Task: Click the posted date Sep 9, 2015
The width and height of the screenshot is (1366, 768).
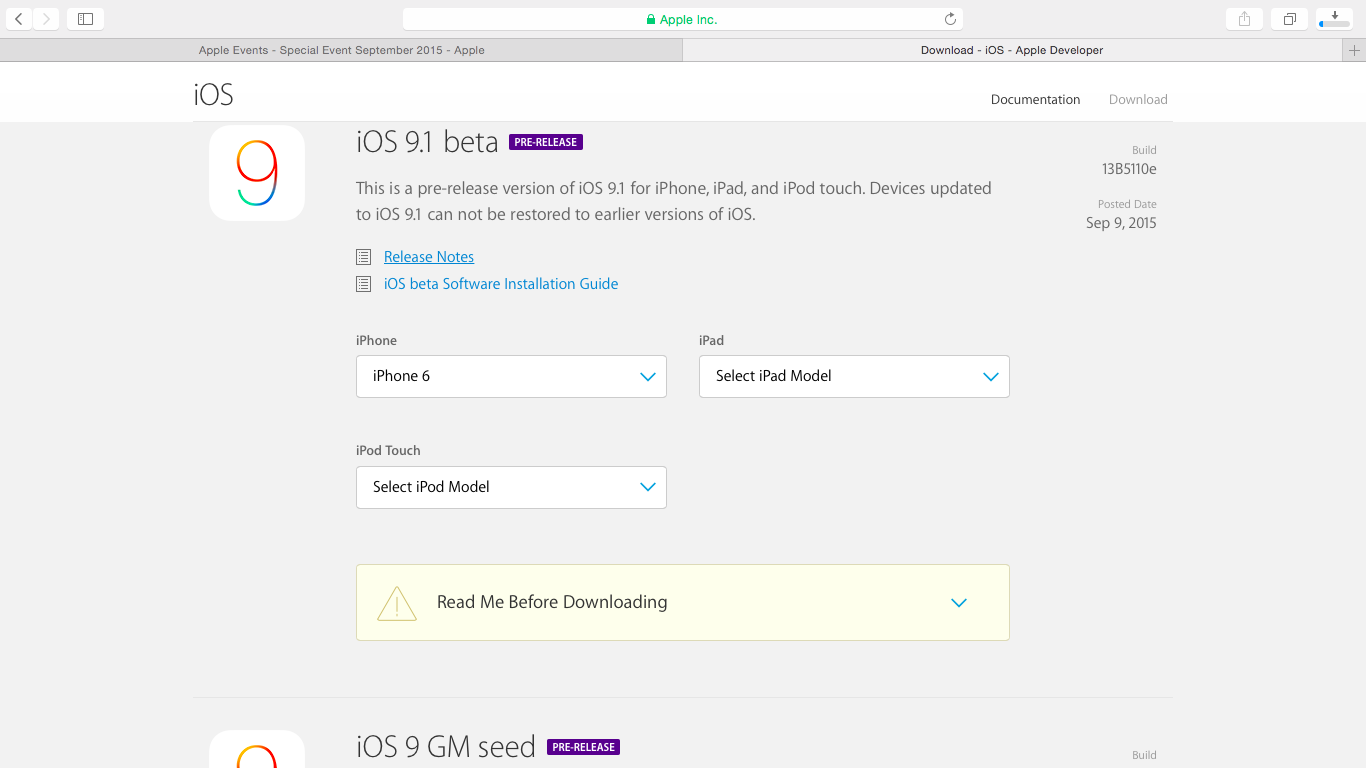Action: (x=1121, y=223)
